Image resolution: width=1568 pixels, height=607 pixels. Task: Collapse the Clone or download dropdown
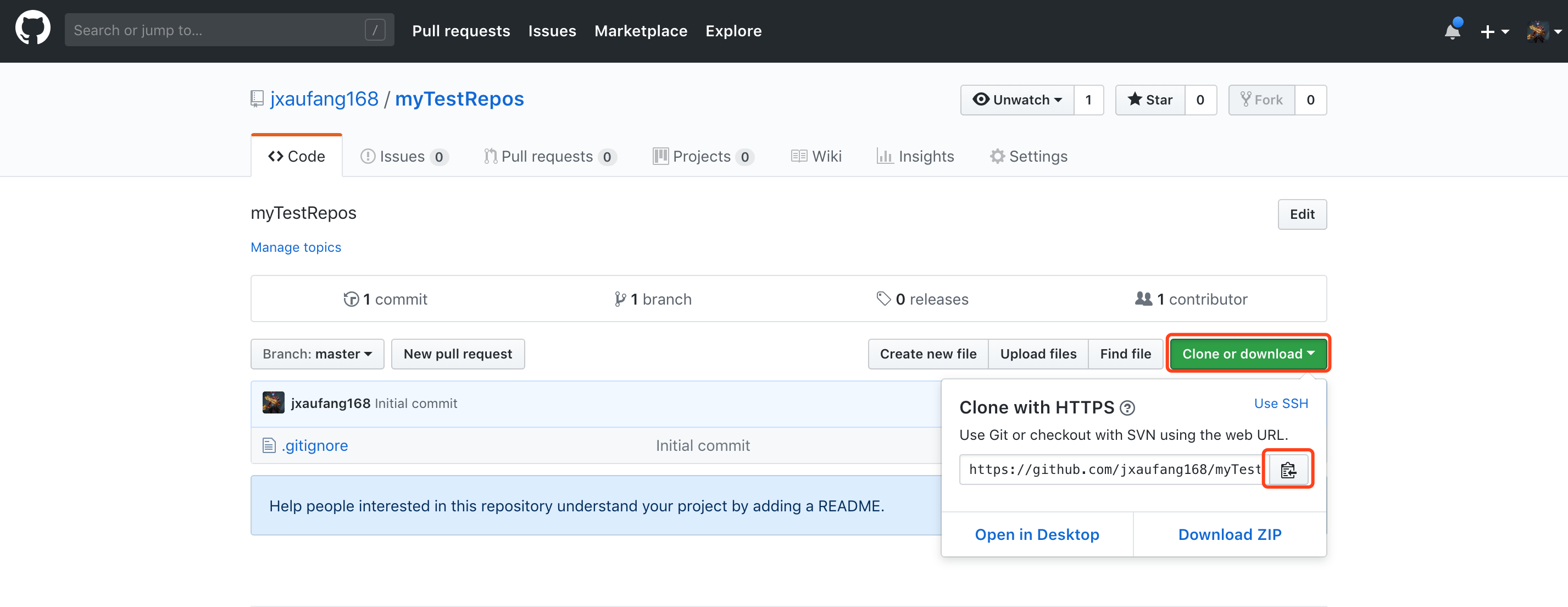tap(1247, 354)
